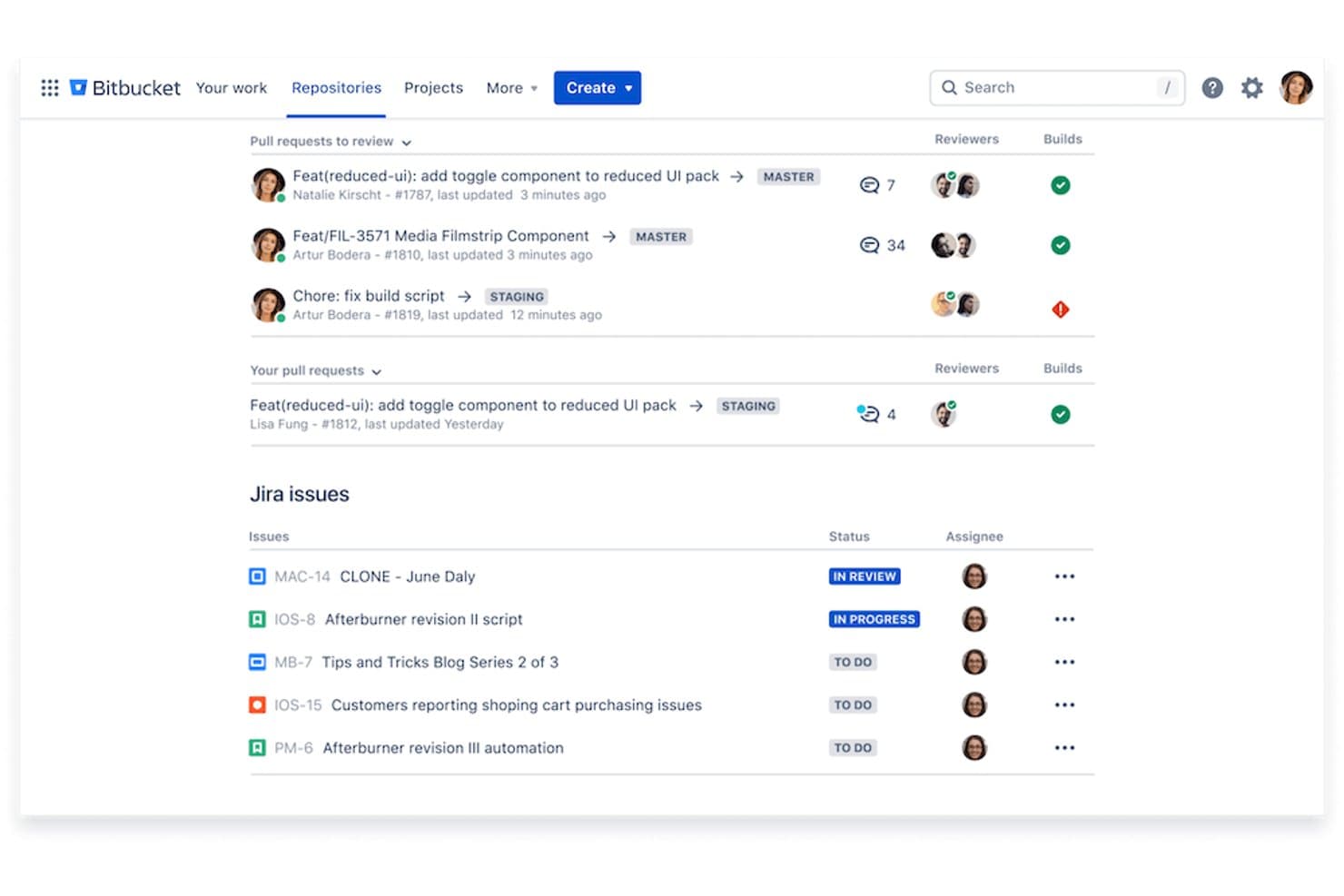Open more actions for IOS-8

[1064, 619]
